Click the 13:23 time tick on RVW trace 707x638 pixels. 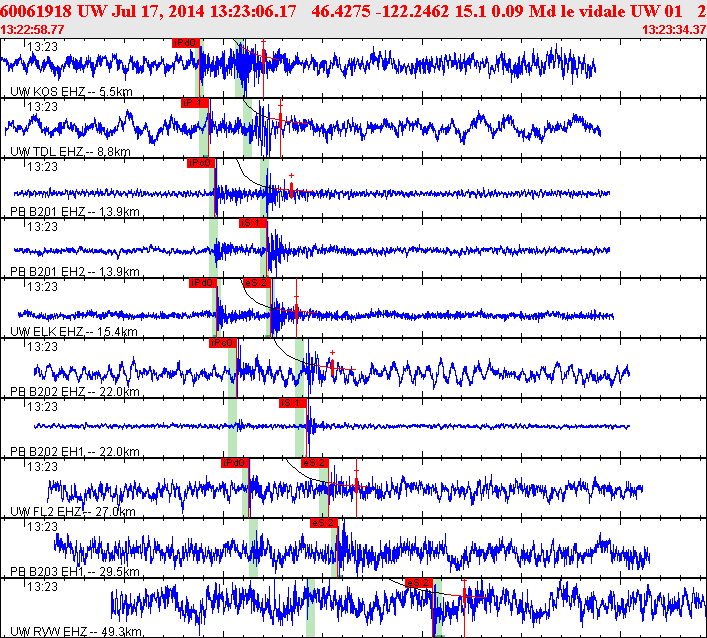tap(42, 587)
